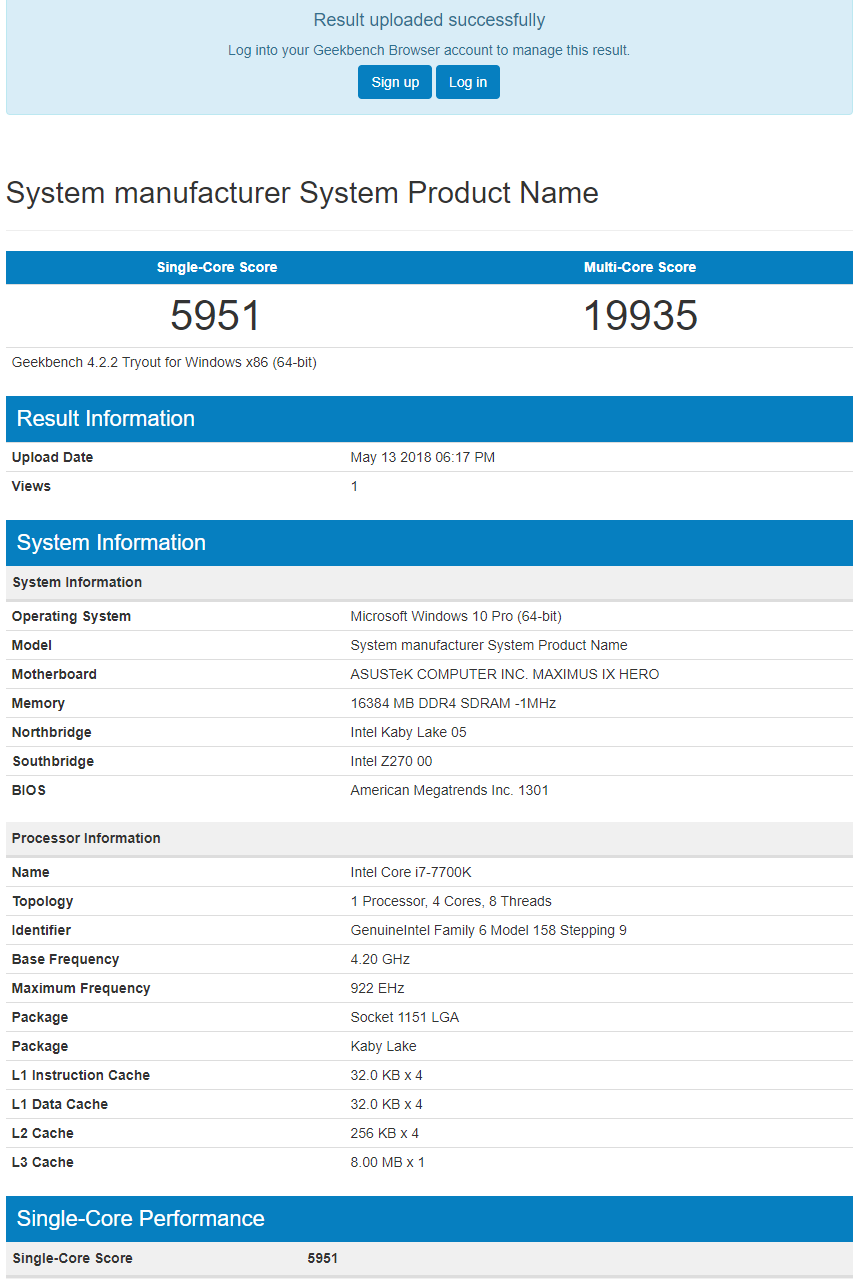The height and width of the screenshot is (1279, 856).
Task: Click the L1 Instruction Cache row label
Action: pos(81,1075)
